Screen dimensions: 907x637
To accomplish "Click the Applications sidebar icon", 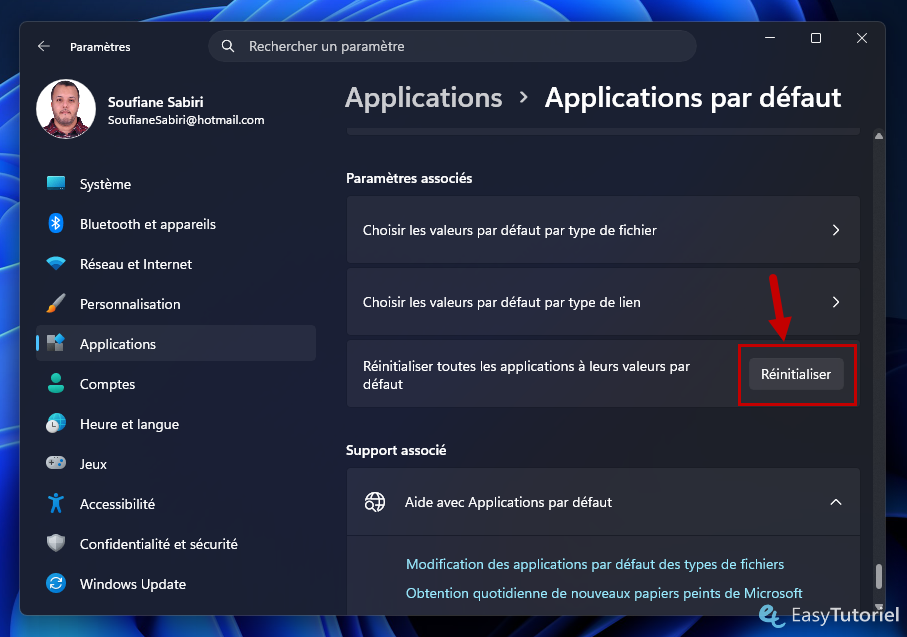I will click(56, 343).
